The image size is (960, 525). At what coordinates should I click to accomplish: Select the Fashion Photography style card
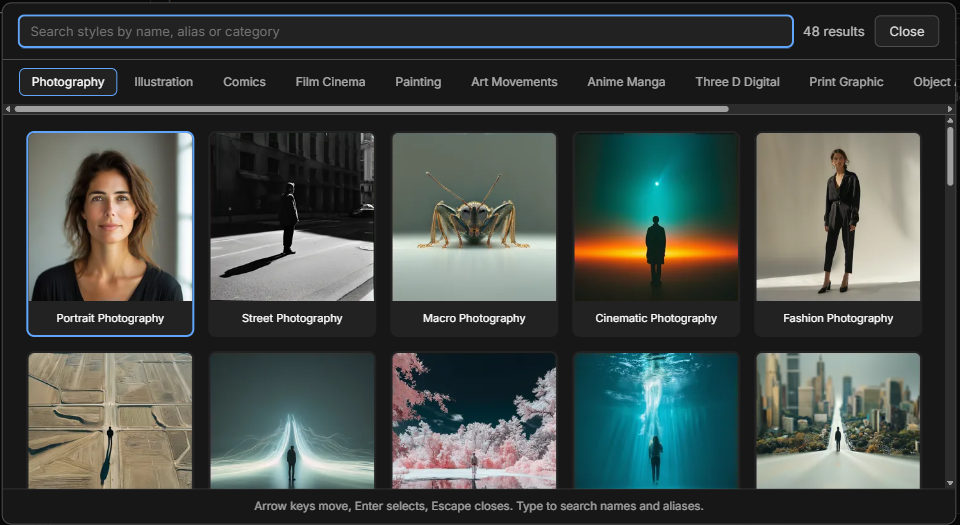click(x=838, y=234)
